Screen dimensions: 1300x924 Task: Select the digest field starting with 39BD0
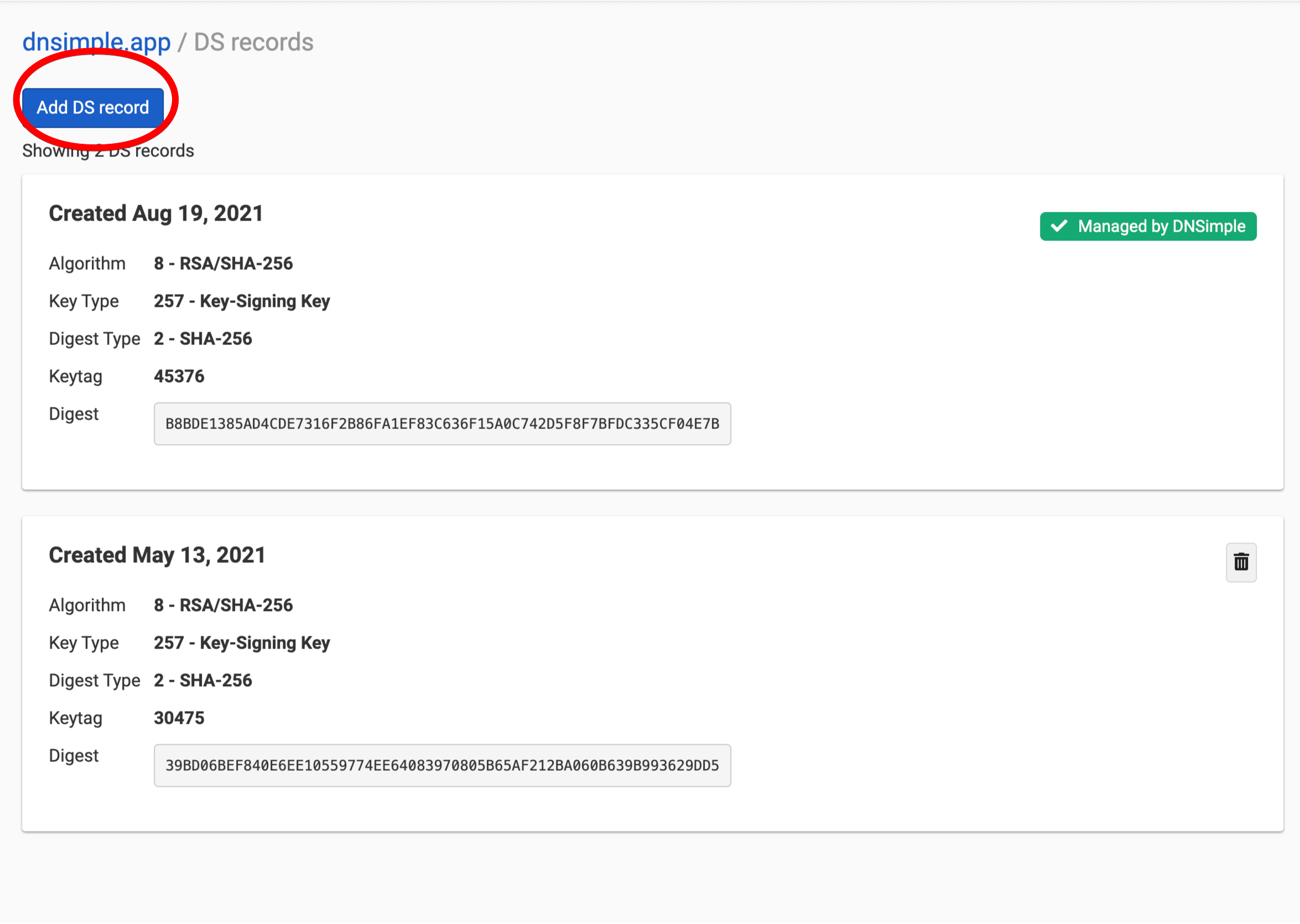pos(442,765)
